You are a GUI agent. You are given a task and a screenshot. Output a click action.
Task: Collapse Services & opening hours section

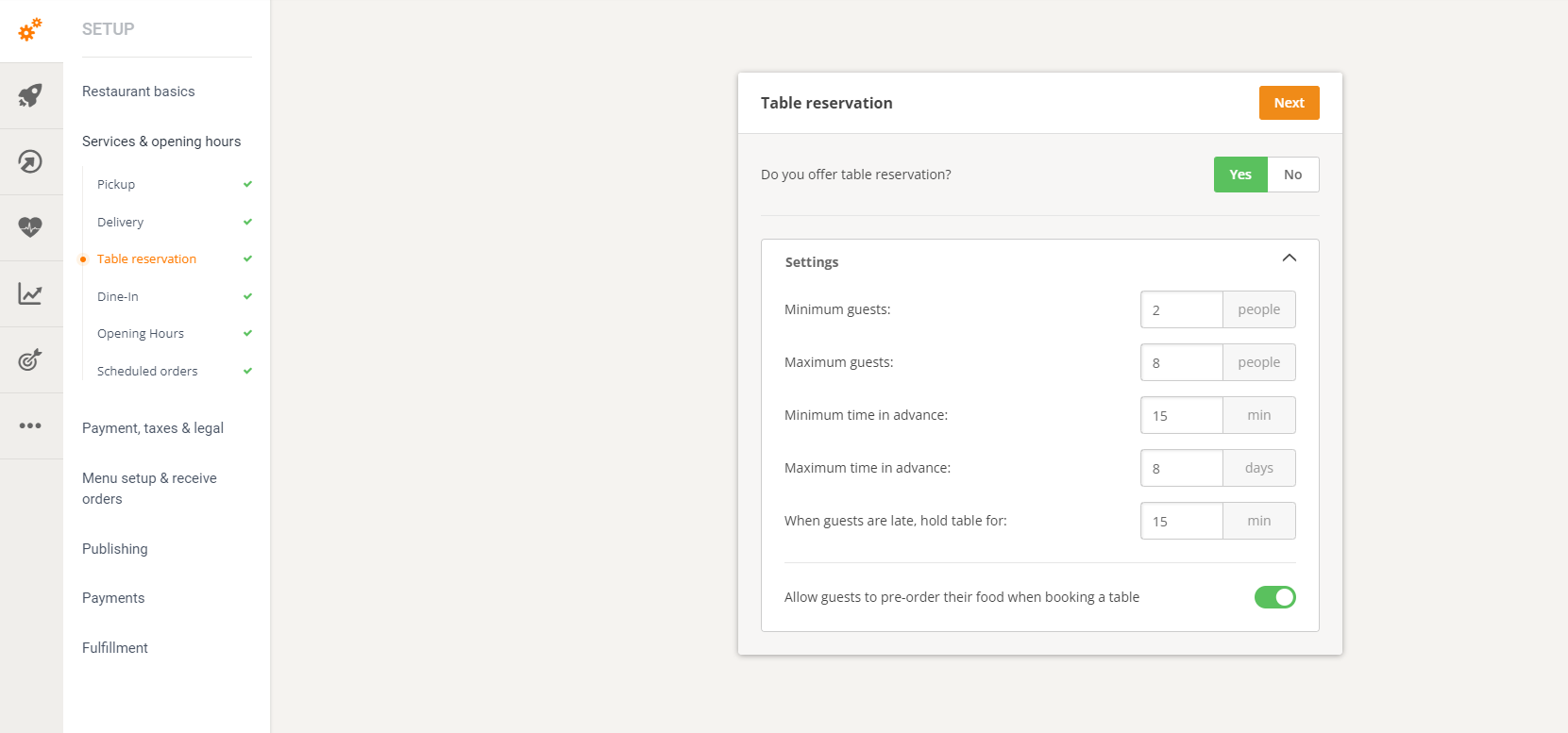pos(161,142)
